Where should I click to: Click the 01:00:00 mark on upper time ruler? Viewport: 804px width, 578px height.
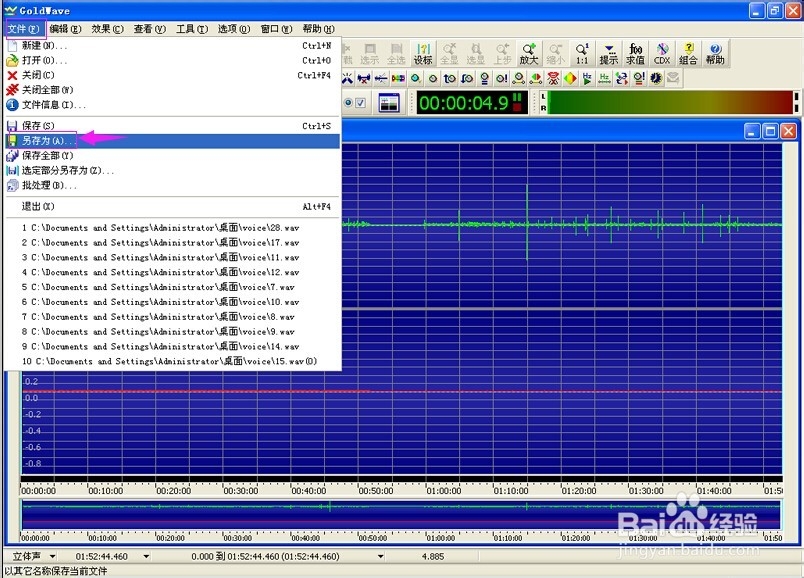tap(444, 491)
